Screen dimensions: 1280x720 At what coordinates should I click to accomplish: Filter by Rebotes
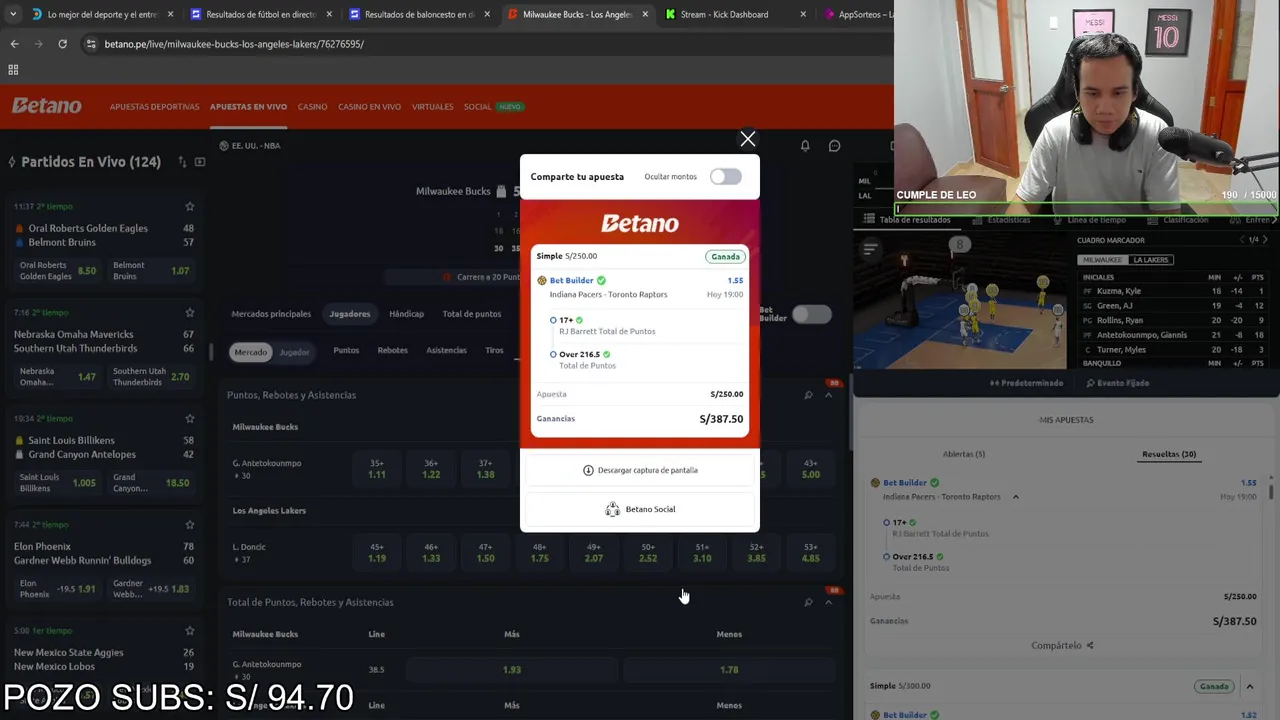[392, 351]
